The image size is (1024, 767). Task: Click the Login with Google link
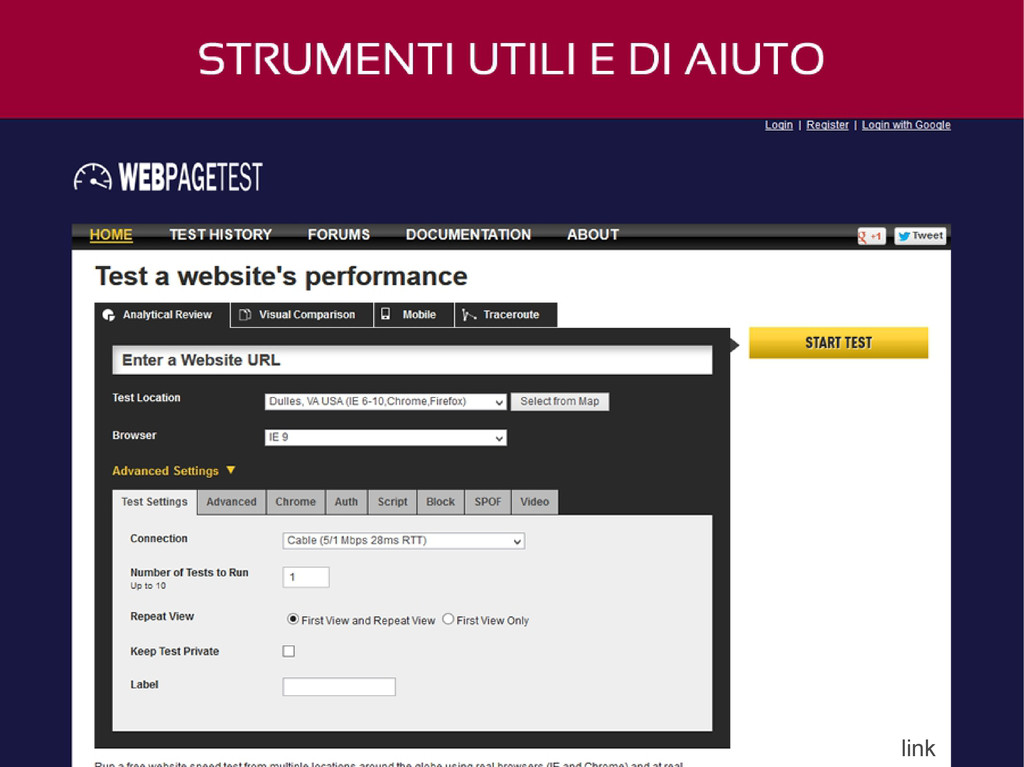906,125
